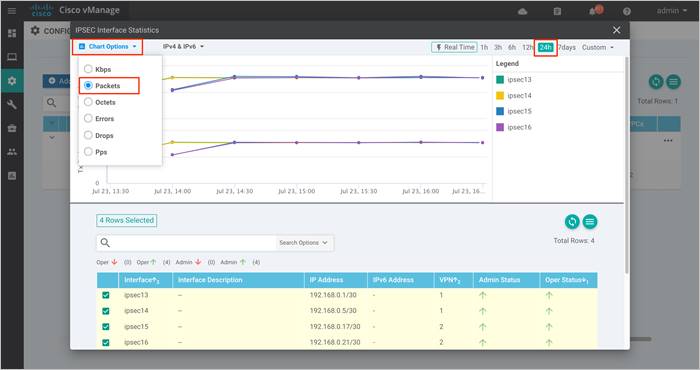
Task: Click the ipsec15 legend color swatch
Action: pyautogui.click(x=500, y=111)
